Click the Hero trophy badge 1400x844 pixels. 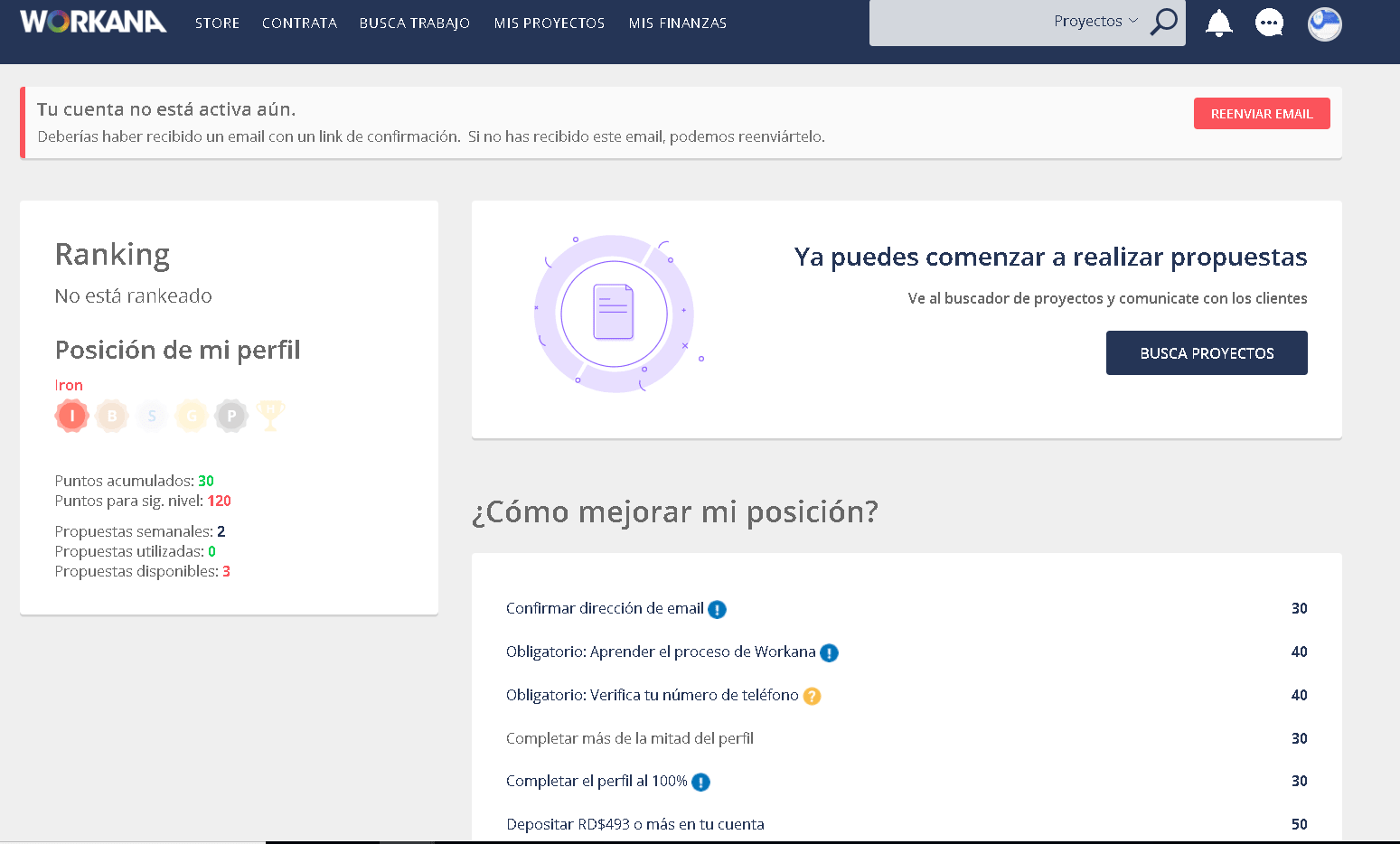270,415
